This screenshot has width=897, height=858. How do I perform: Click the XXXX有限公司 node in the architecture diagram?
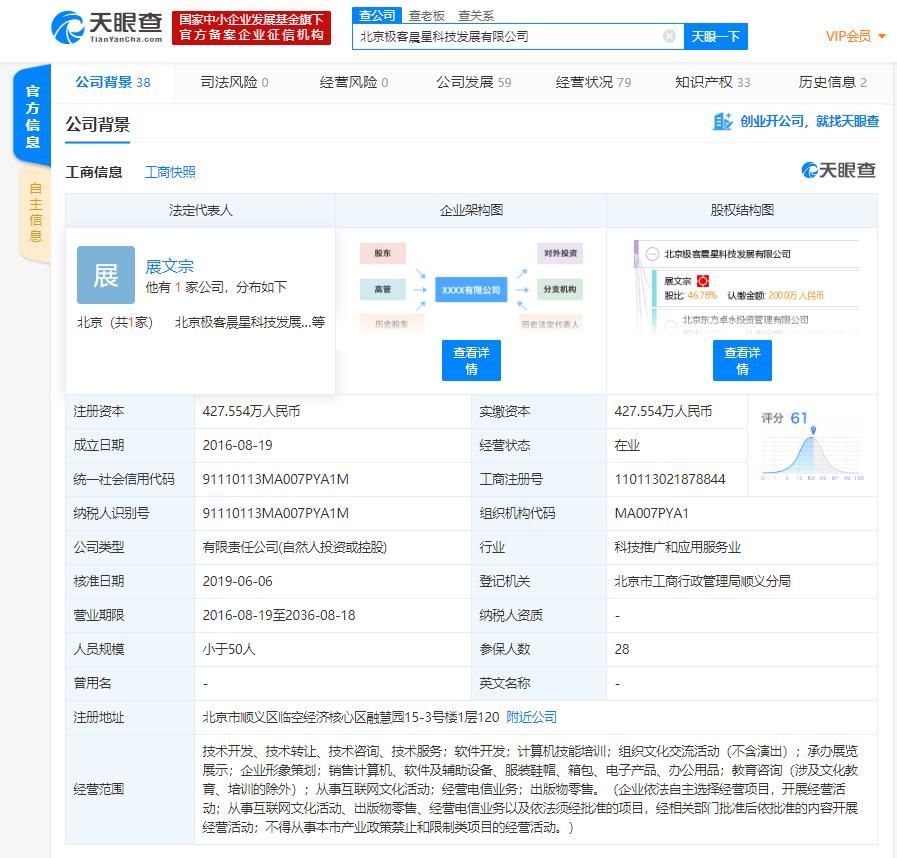(471, 288)
